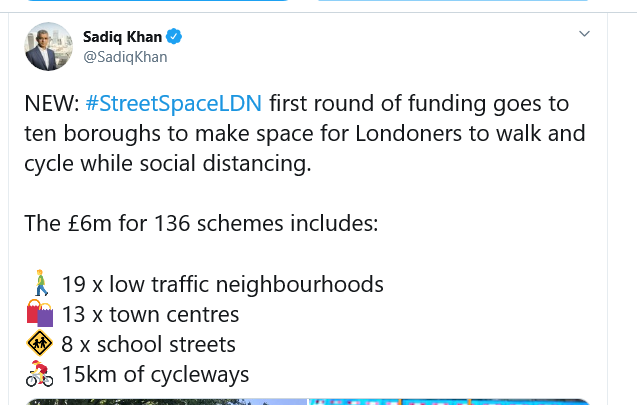The height and width of the screenshot is (405, 637).
Task: Click the blue verified badge icon
Action: (173, 37)
